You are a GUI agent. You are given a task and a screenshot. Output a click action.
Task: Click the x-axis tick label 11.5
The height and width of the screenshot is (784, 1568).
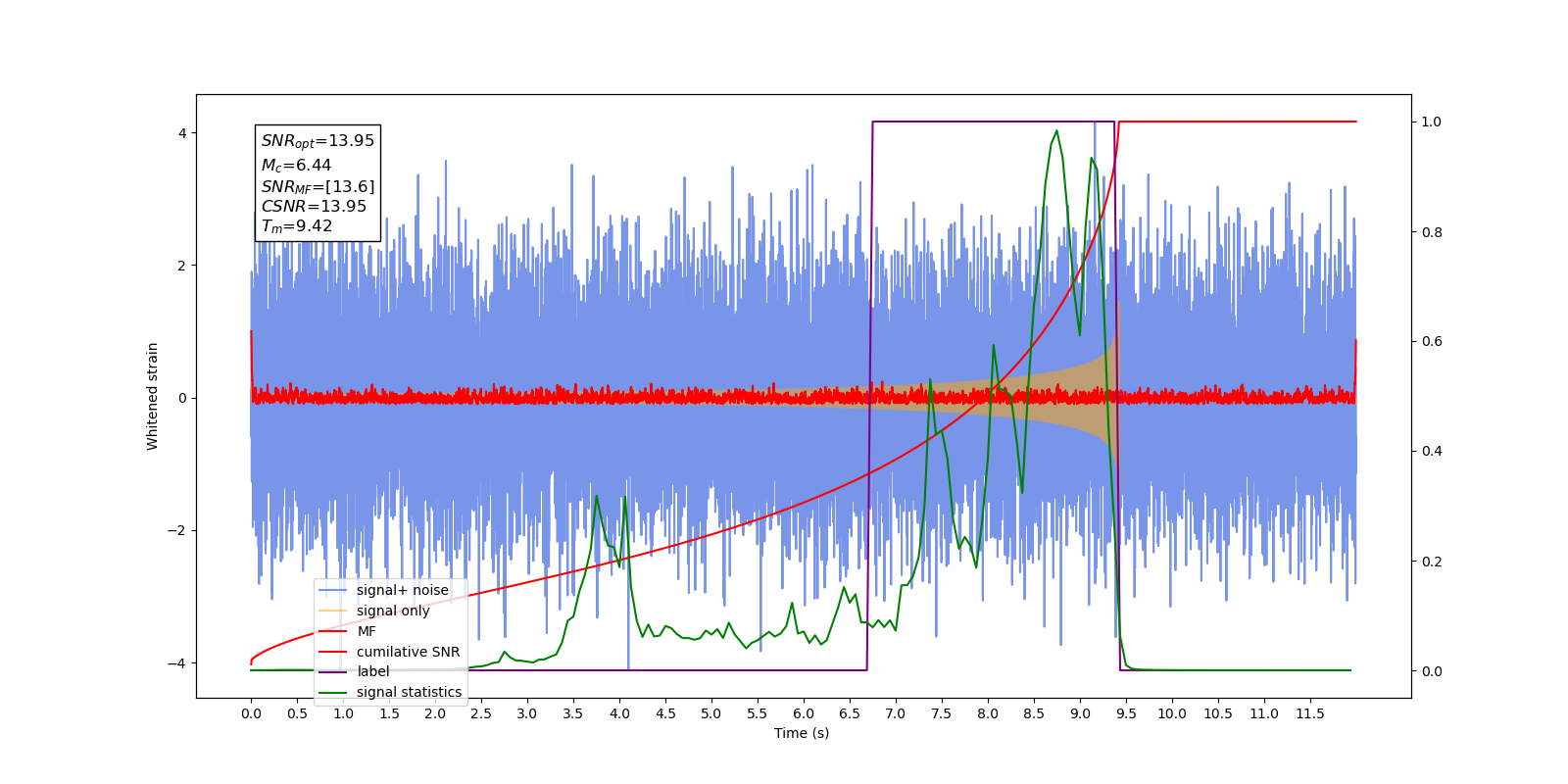[1310, 713]
